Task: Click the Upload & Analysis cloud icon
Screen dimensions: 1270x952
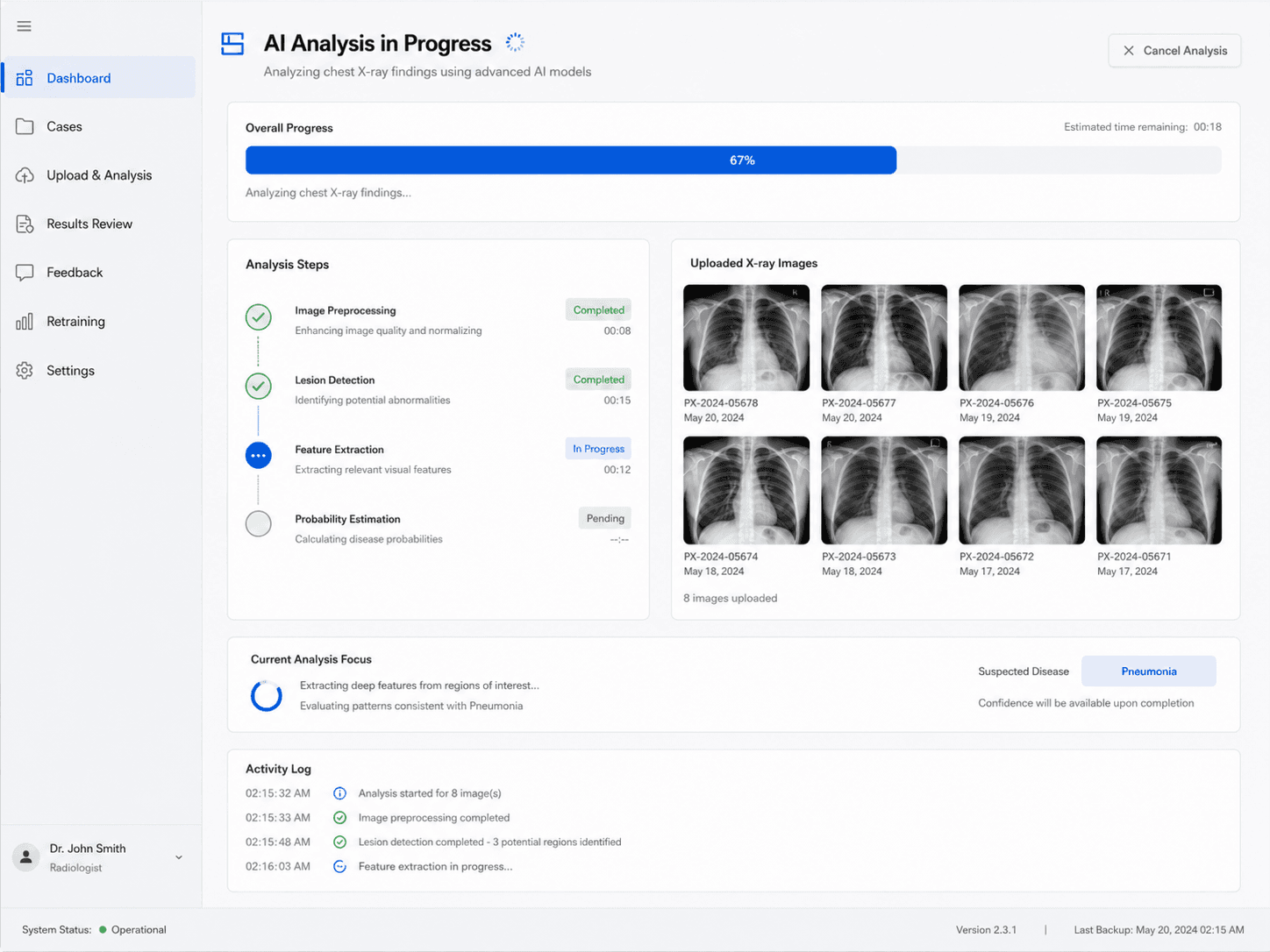Action: (25, 175)
